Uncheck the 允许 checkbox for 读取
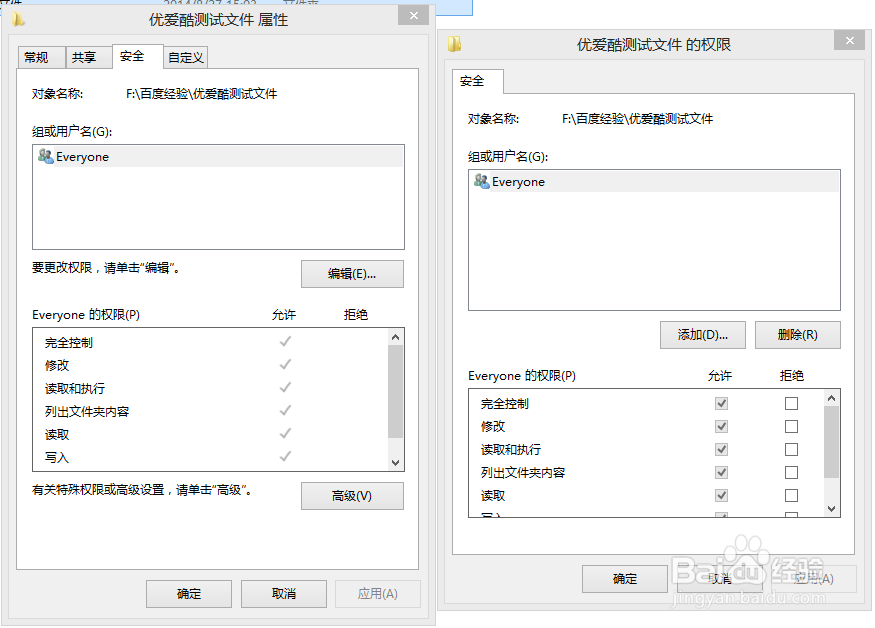The height and width of the screenshot is (628, 875). 722,495
